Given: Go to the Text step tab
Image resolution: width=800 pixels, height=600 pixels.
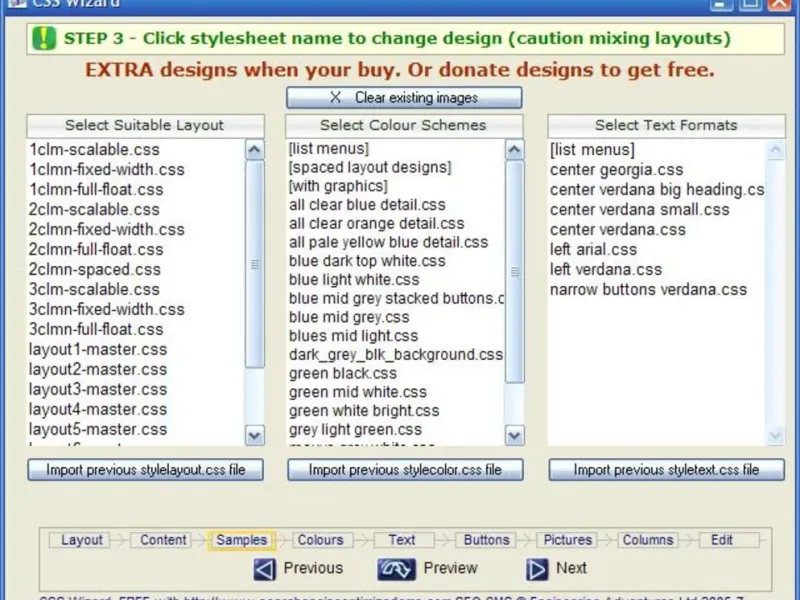Looking at the screenshot, I should point(404,540).
